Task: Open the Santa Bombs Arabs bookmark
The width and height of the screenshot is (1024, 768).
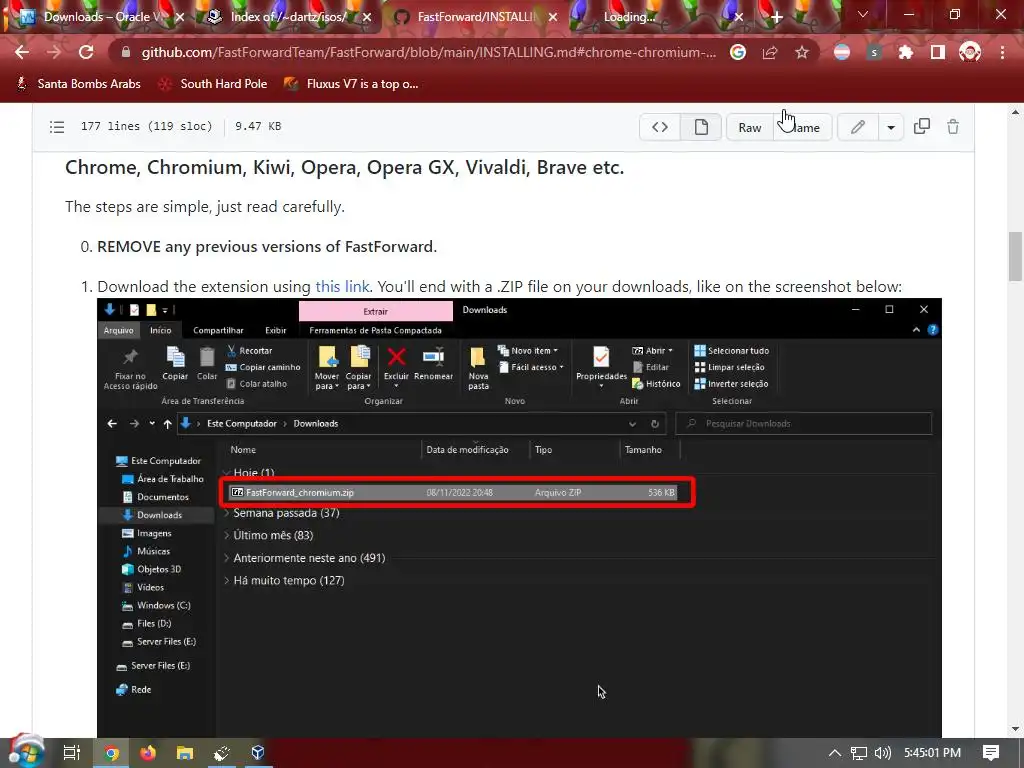Action: coord(78,84)
